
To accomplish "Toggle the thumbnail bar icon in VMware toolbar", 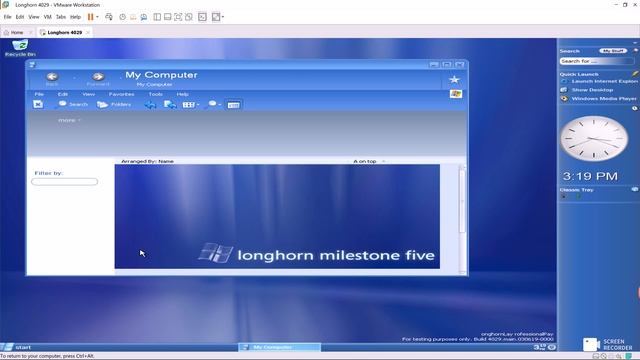I will point(168,17).
